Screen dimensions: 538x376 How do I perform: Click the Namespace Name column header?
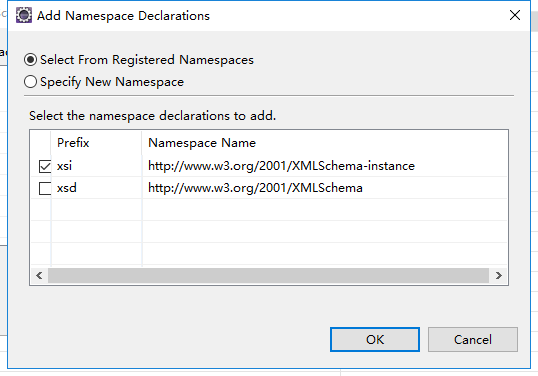pos(325,143)
